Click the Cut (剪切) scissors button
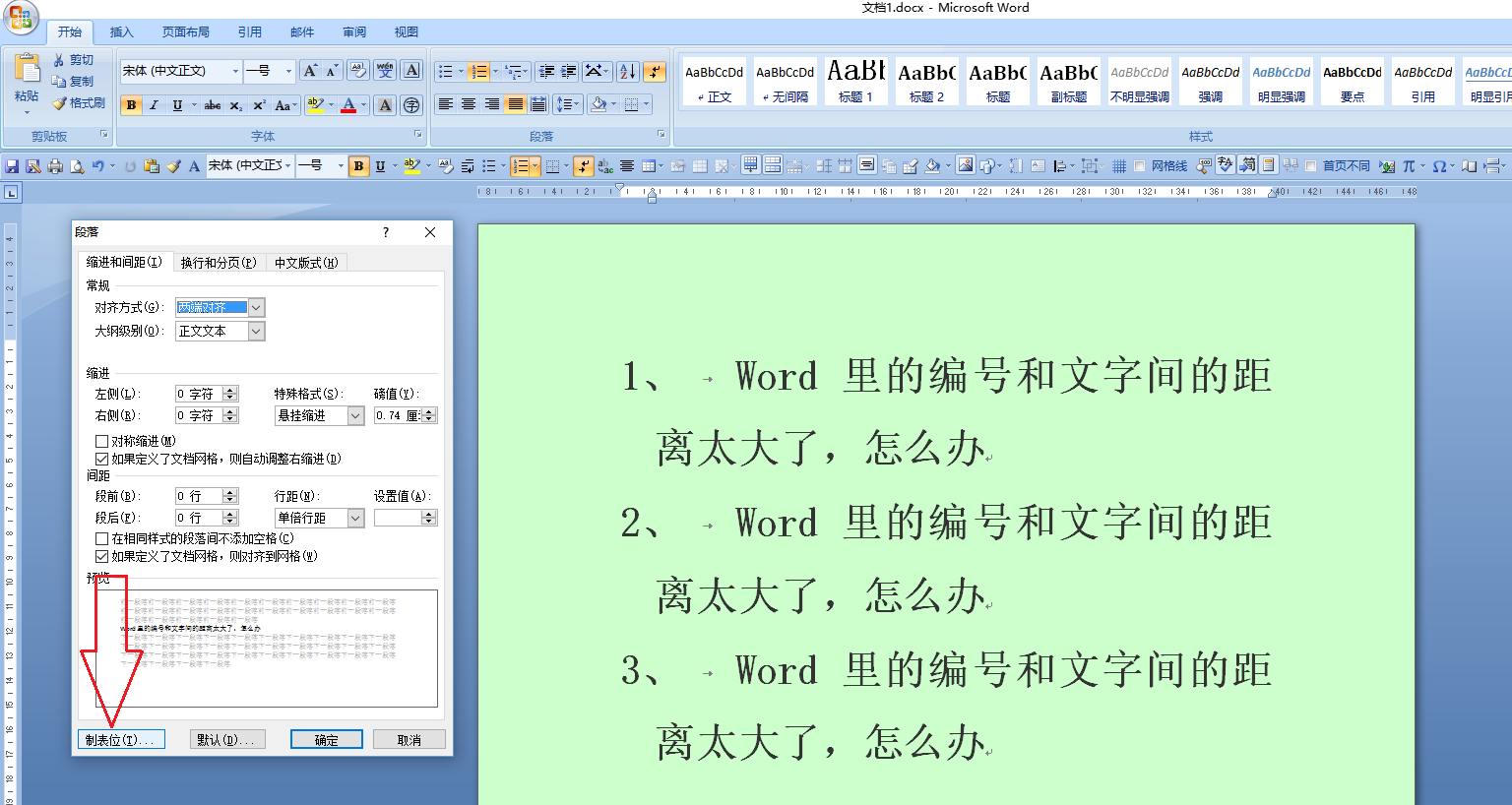 tap(74, 60)
